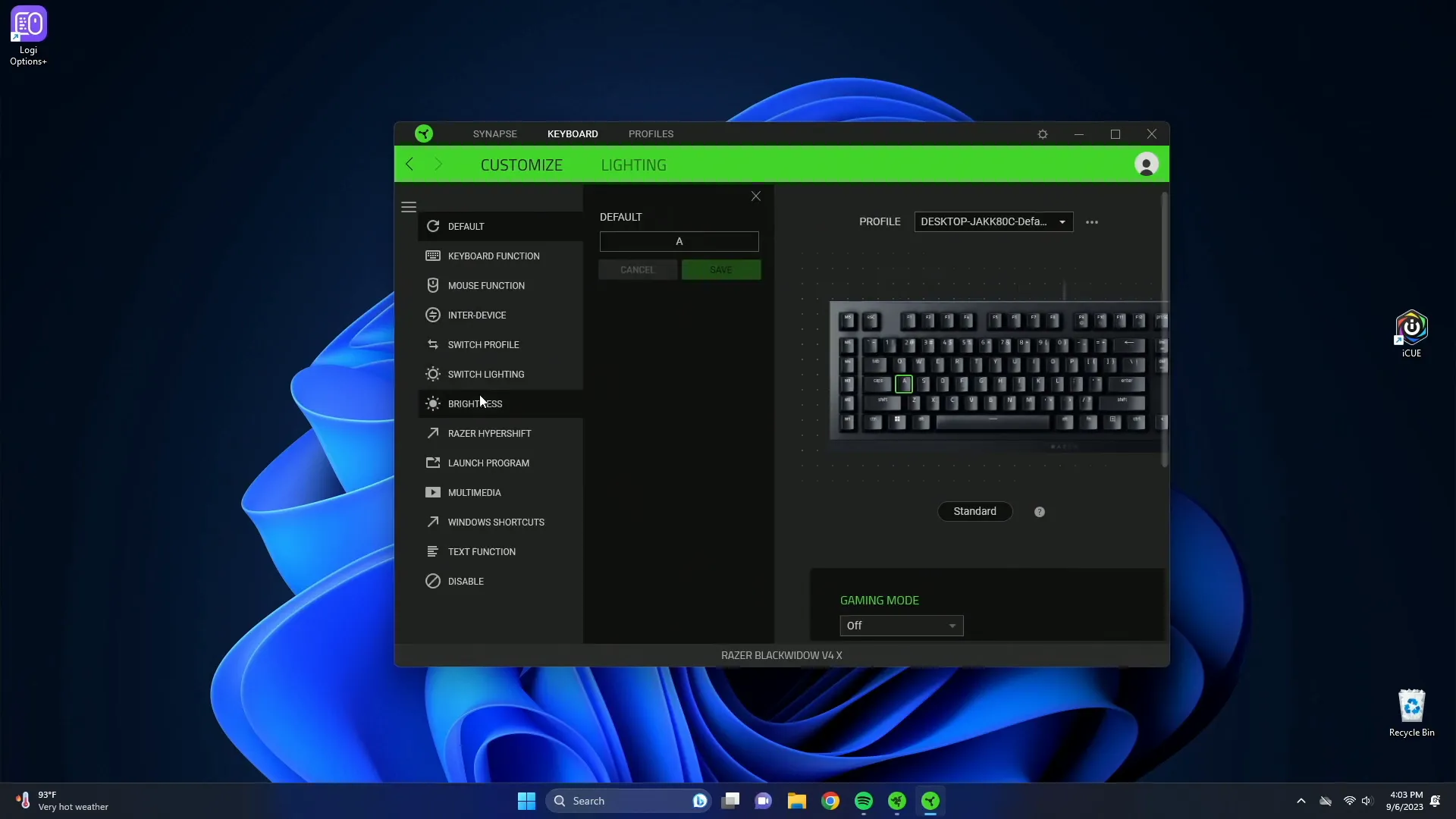
Task: Collapse the sidebar via hamburger menu
Action: [409, 207]
